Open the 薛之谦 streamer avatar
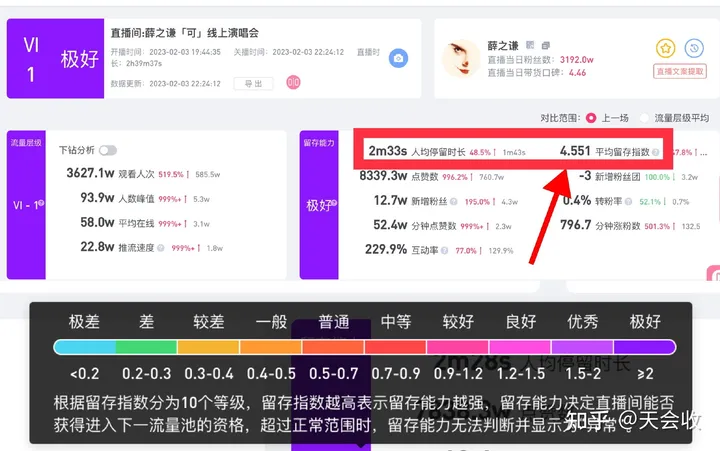Screen dimensions: 720x451 click(x=461, y=58)
